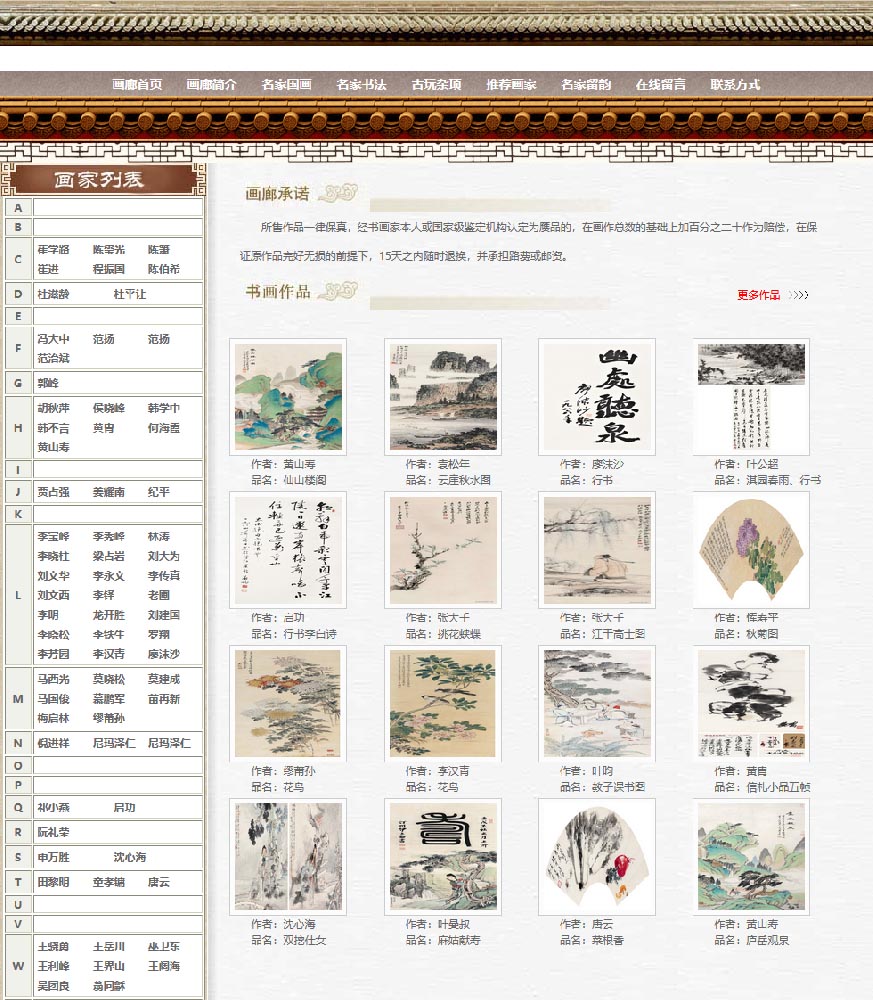Click painter 姜耀南 in the painter list
The width and height of the screenshot is (873, 1000).
tap(109, 492)
